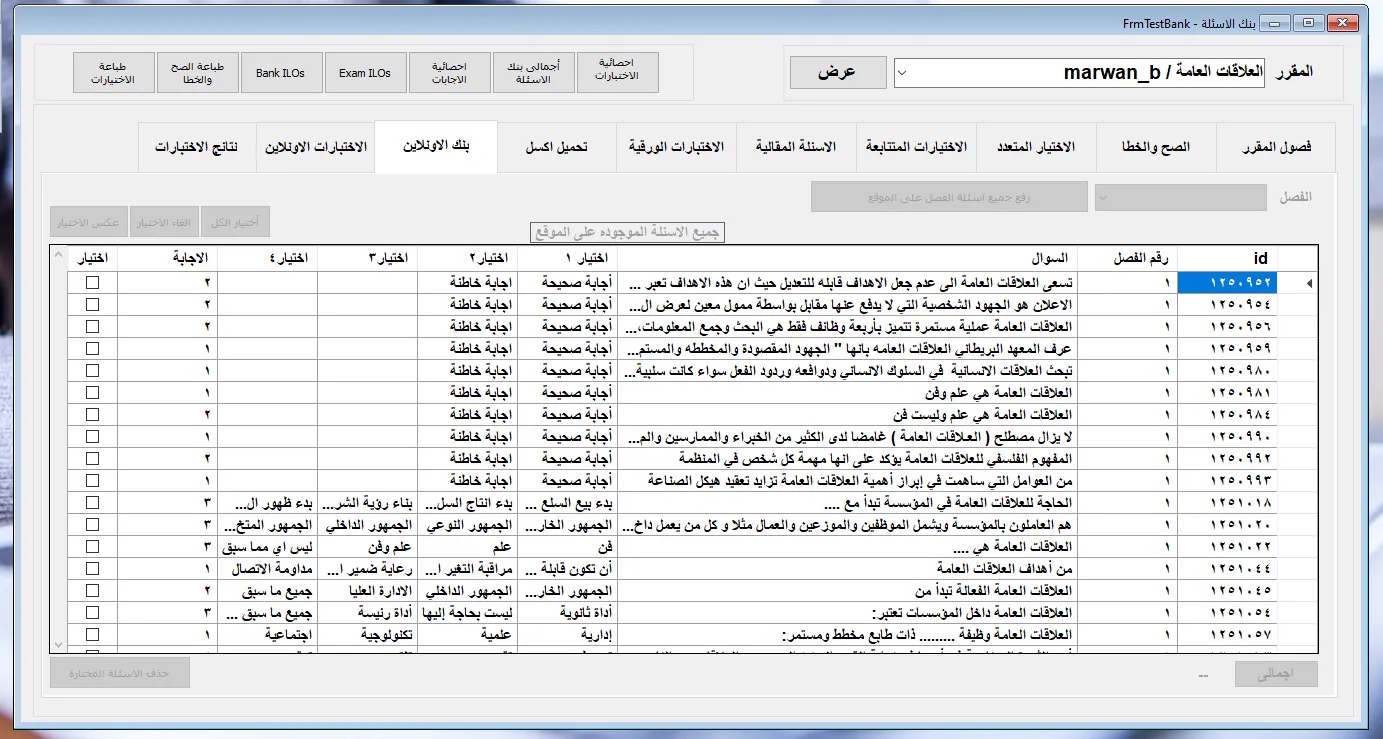Click طباعة الصح والخطا print button
This screenshot has height=739, width=1383.
198,73
